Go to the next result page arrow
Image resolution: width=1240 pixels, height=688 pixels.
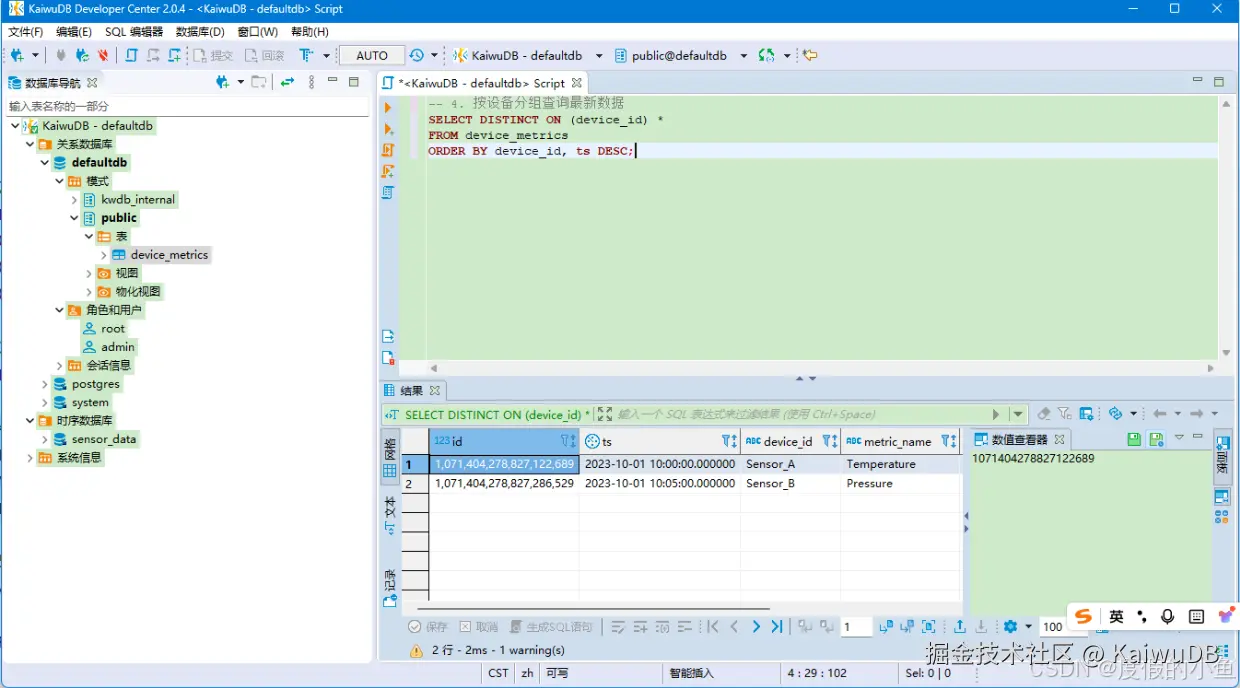pyautogui.click(x=755, y=627)
